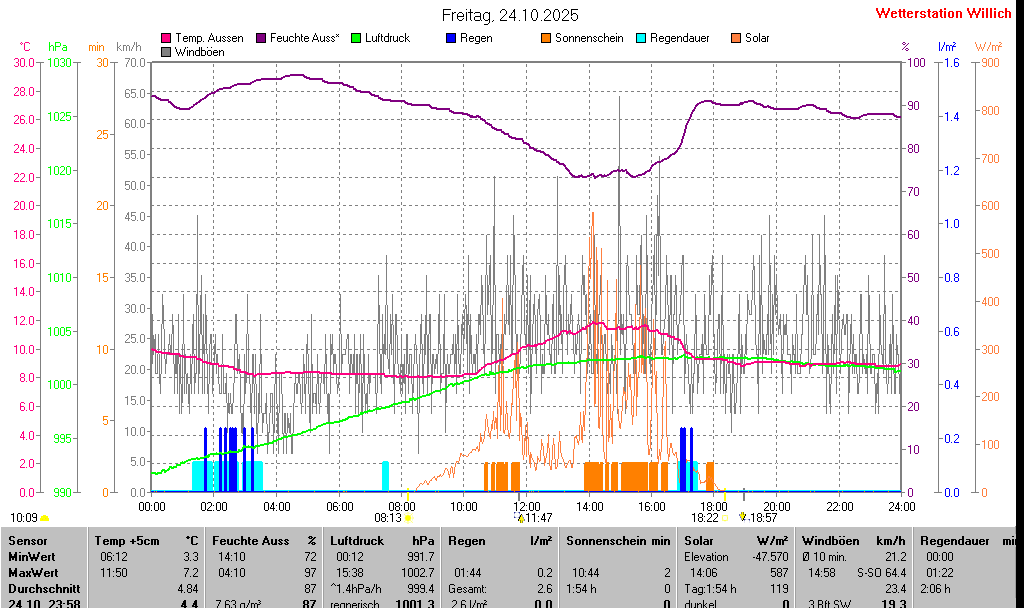Select the Solar legend label
The width and height of the screenshot is (1024, 608).
coord(757,38)
